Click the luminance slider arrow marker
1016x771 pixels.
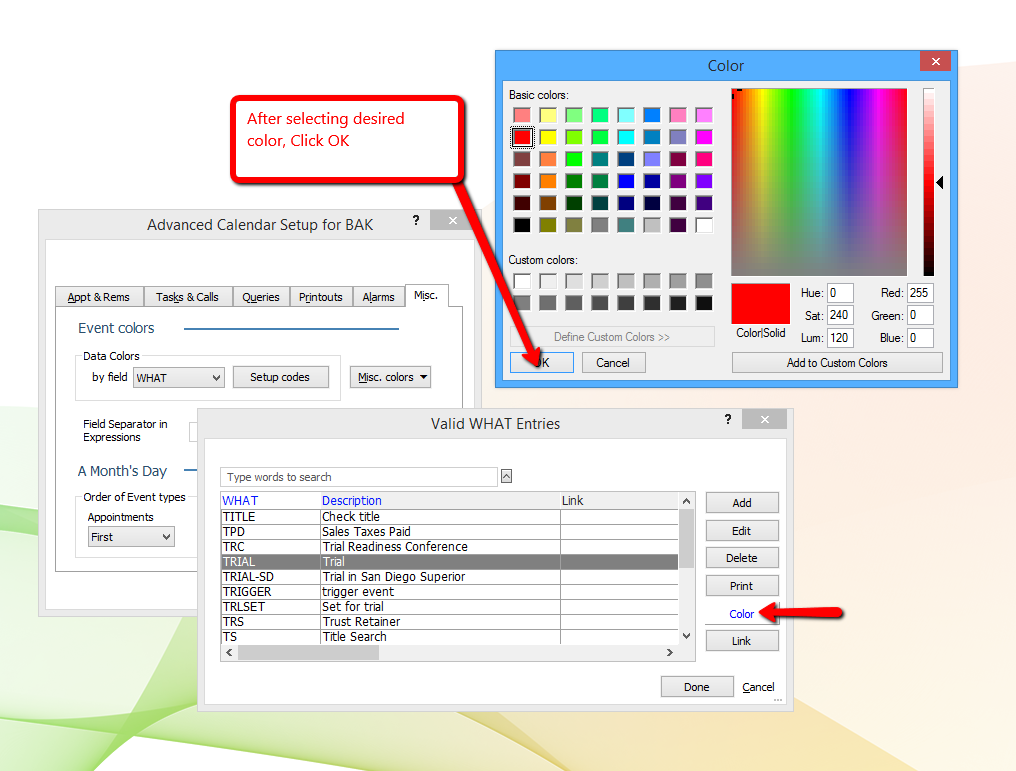coord(938,182)
